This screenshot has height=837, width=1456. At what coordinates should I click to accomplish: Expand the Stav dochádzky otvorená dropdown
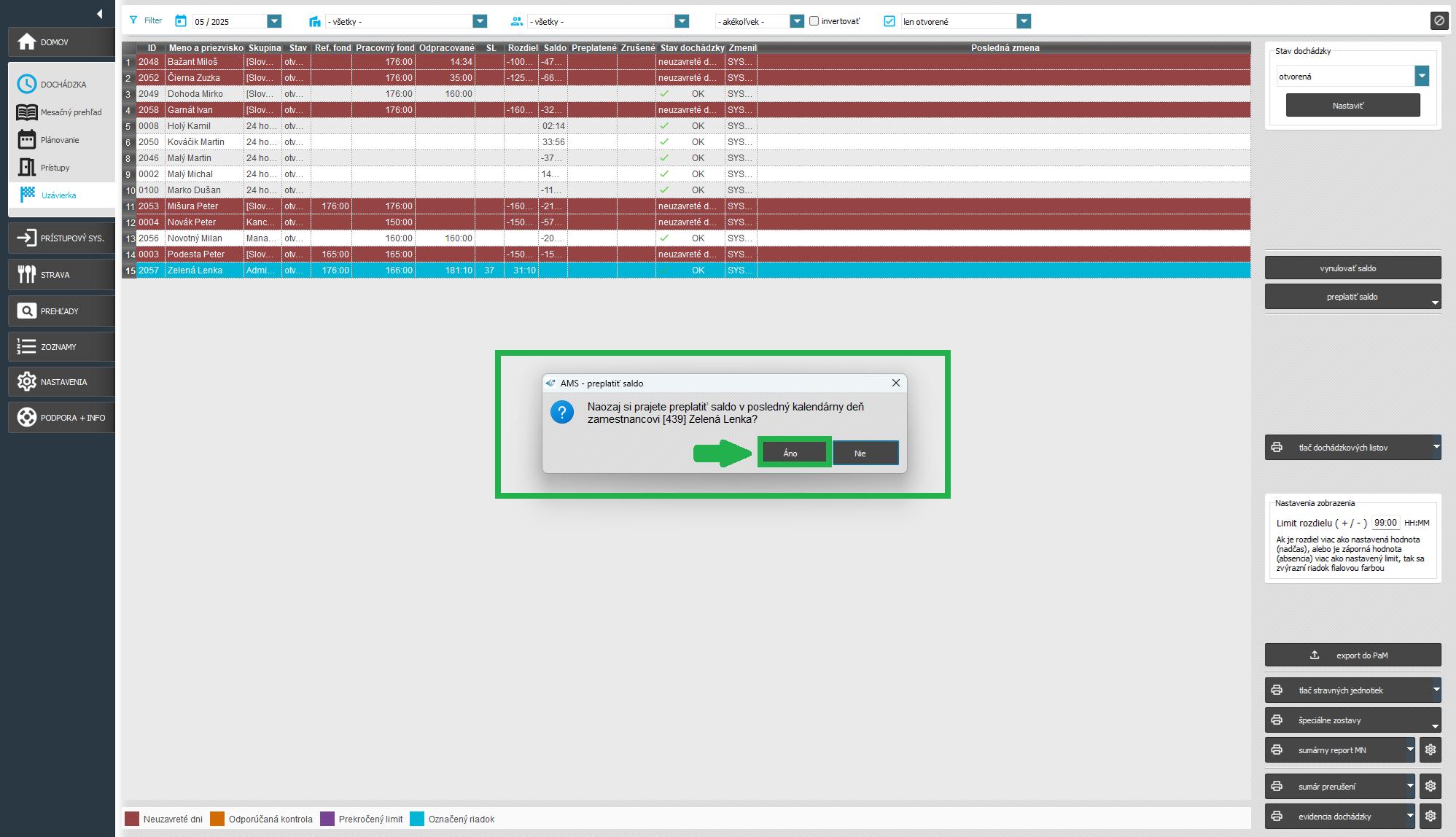click(x=1422, y=76)
